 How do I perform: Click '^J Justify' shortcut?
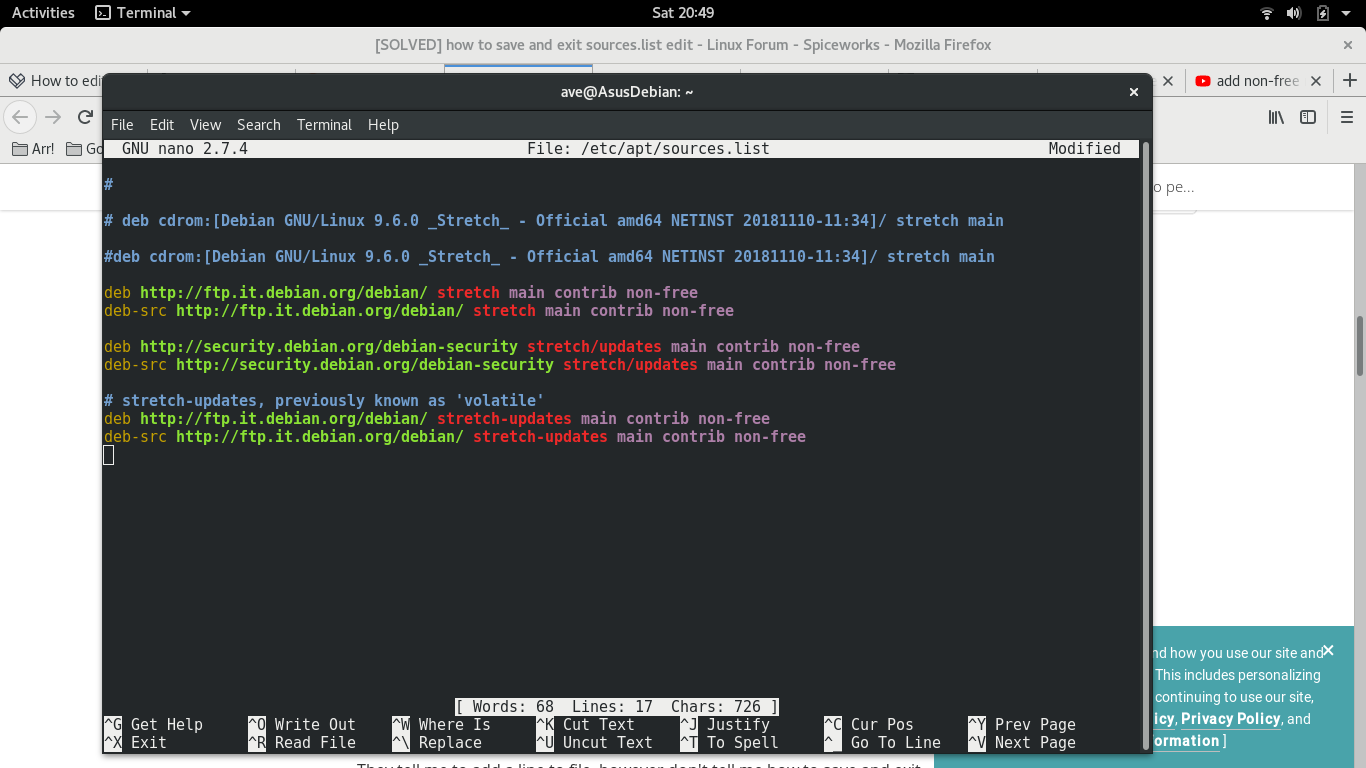725,724
